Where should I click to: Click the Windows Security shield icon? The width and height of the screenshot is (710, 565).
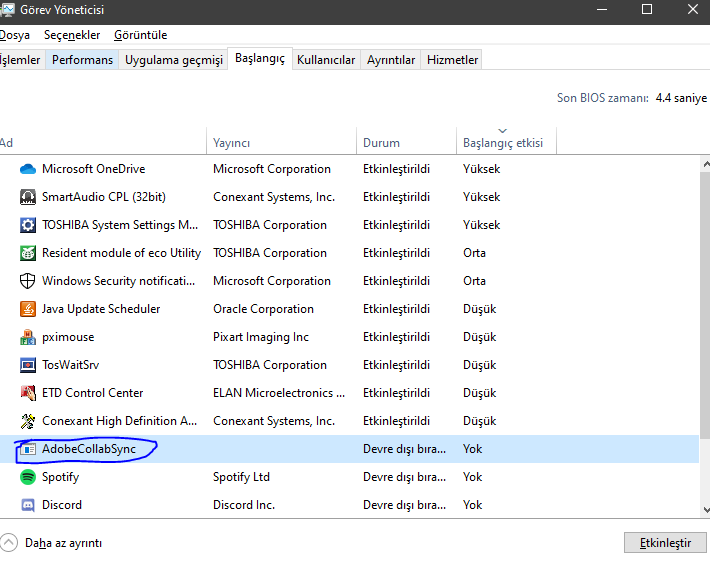tap(28, 281)
